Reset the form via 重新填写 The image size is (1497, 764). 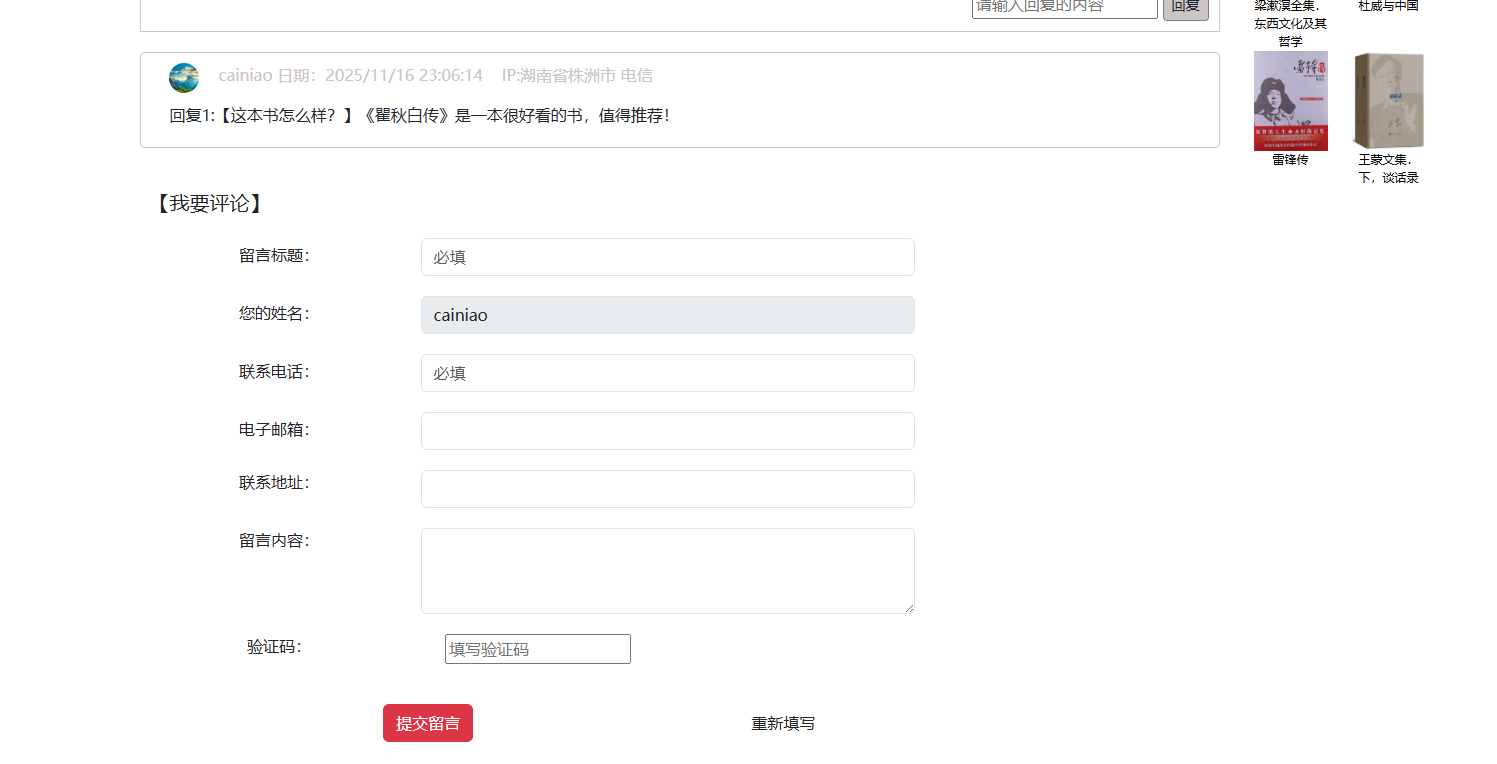click(x=783, y=723)
